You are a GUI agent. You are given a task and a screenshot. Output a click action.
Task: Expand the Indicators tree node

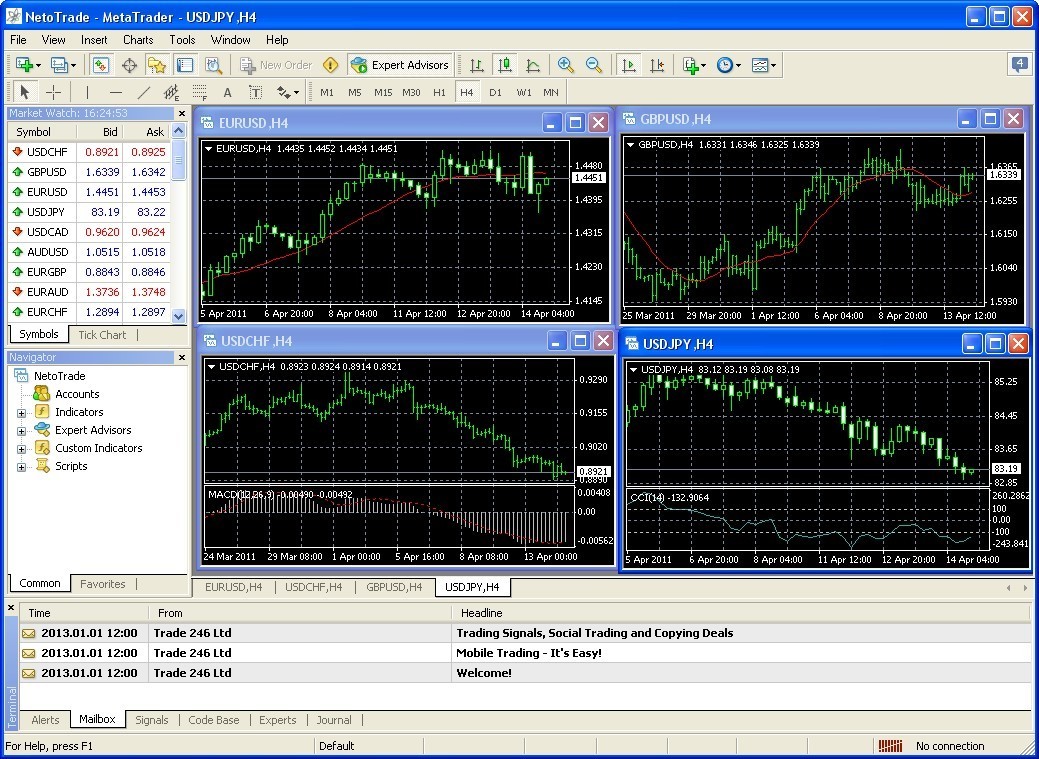[21, 413]
